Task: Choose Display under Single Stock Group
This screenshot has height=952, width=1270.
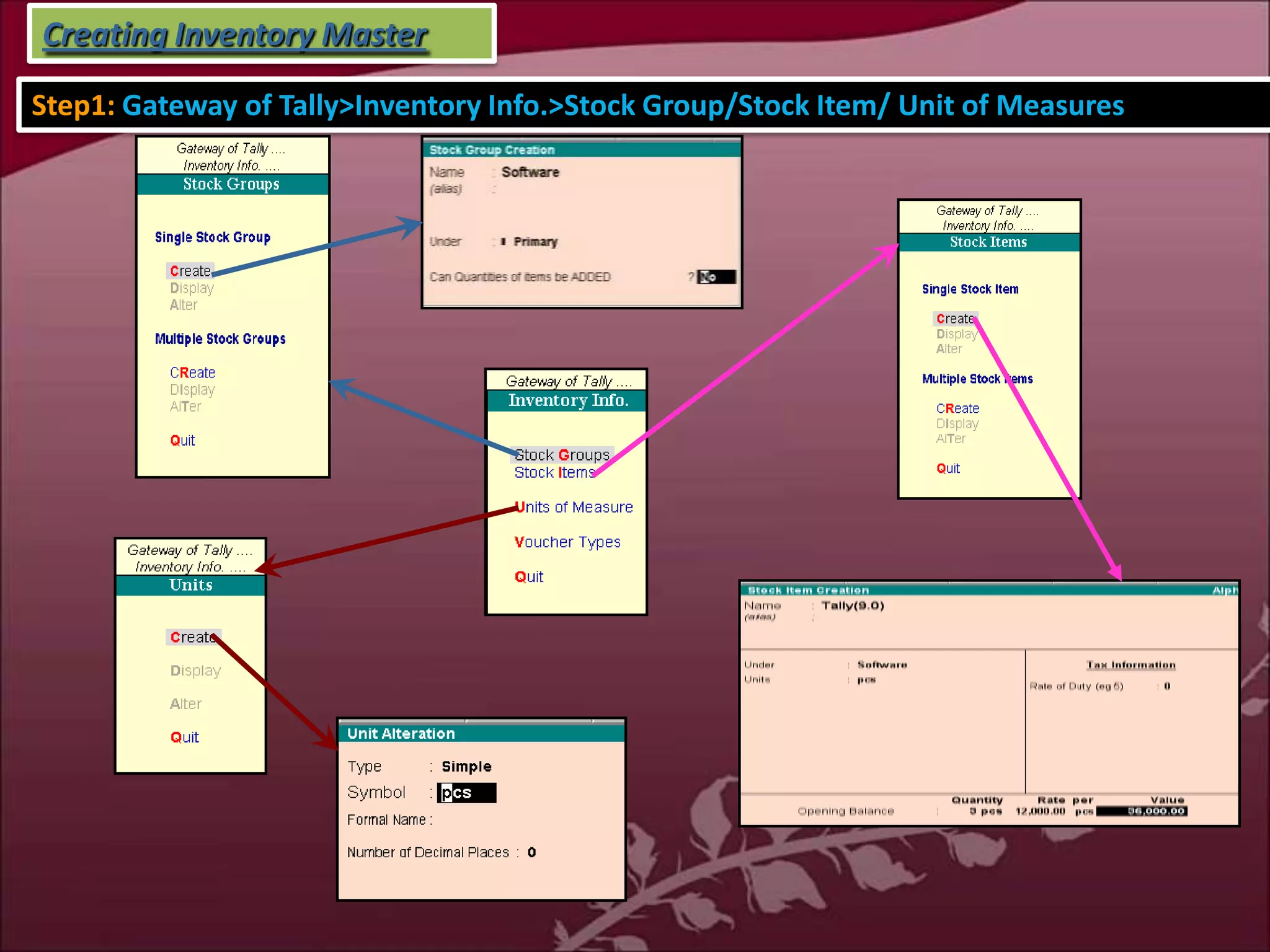Action: coord(192,288)
